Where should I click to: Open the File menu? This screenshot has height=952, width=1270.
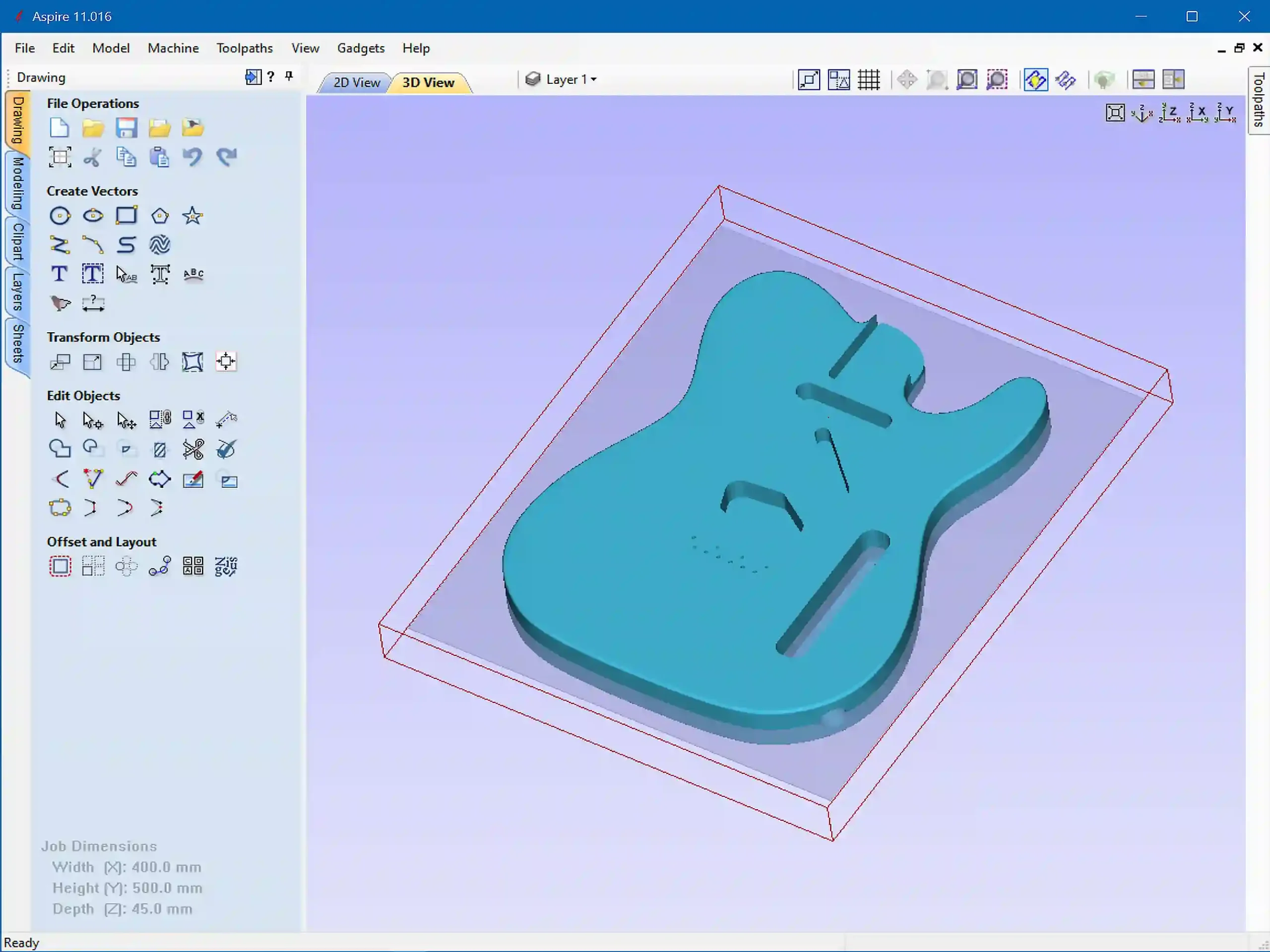[25, 48]
